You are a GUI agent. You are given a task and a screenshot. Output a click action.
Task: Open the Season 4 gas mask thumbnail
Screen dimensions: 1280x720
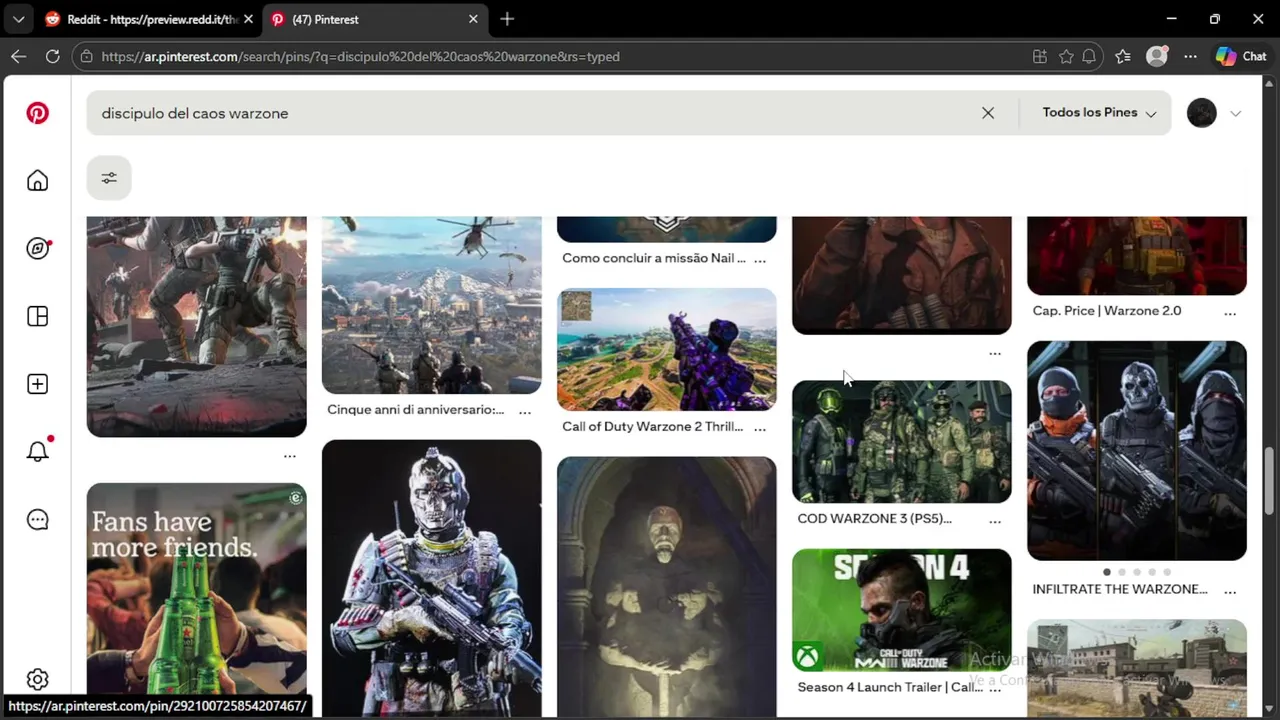pos(902,610)
